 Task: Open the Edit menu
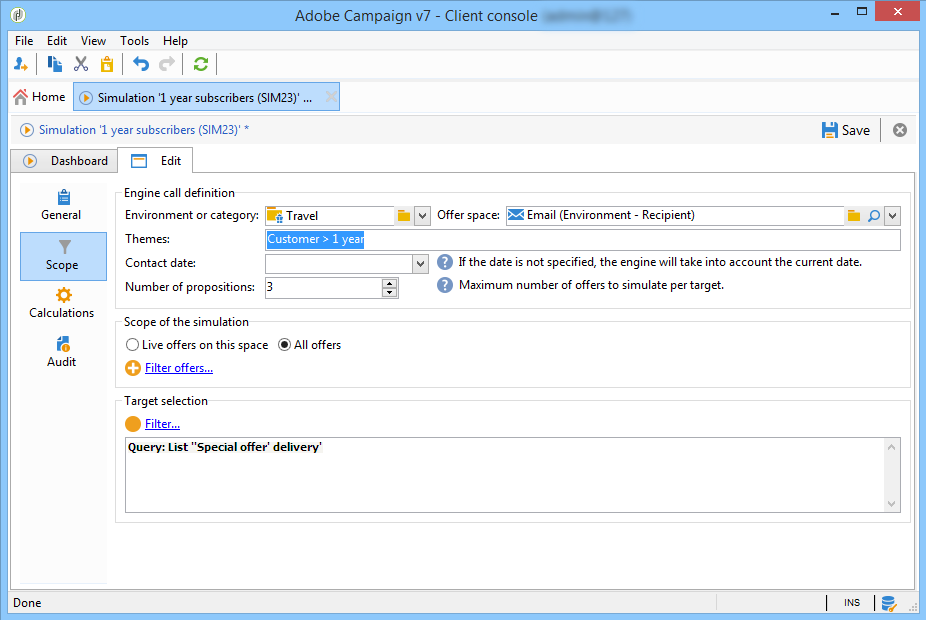(x=57, y=41)
